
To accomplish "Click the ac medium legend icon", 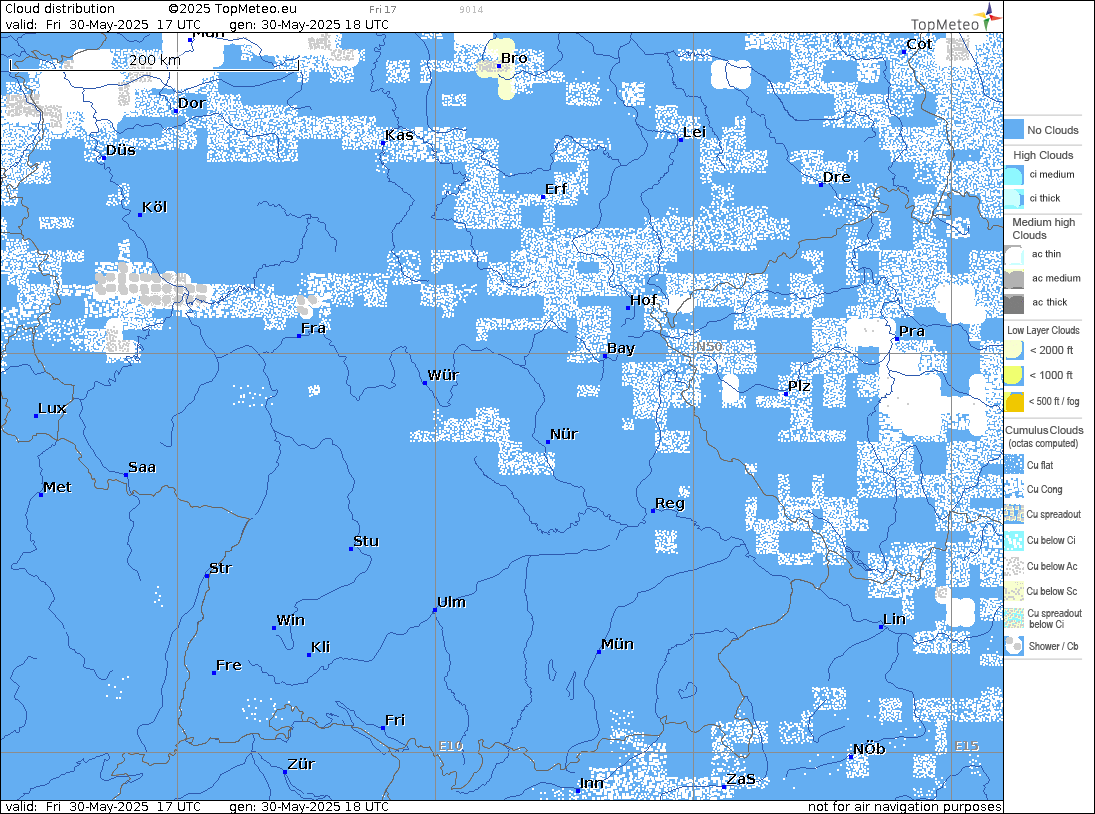I will pyautogui.click(x=1014, y=278).
